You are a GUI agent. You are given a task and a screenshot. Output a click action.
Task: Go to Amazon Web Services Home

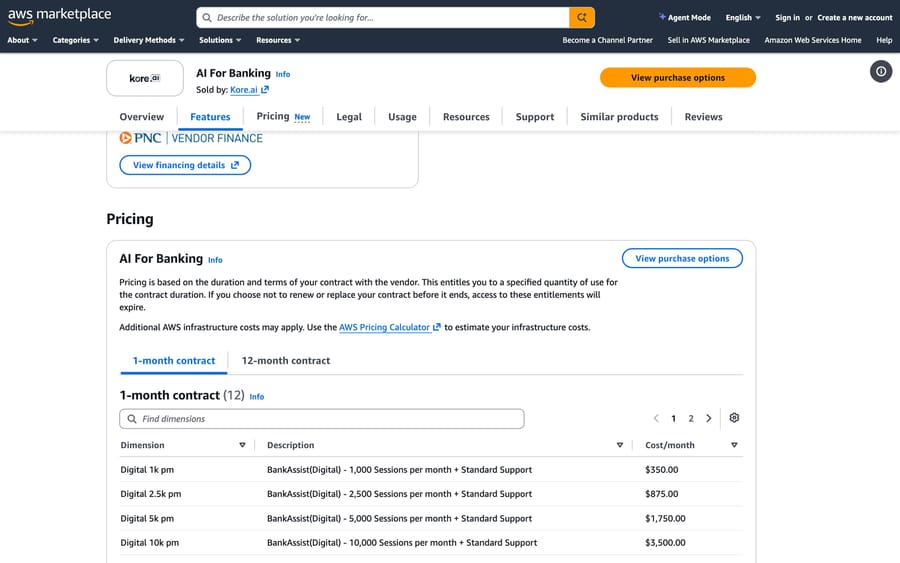tap(813, 40)
